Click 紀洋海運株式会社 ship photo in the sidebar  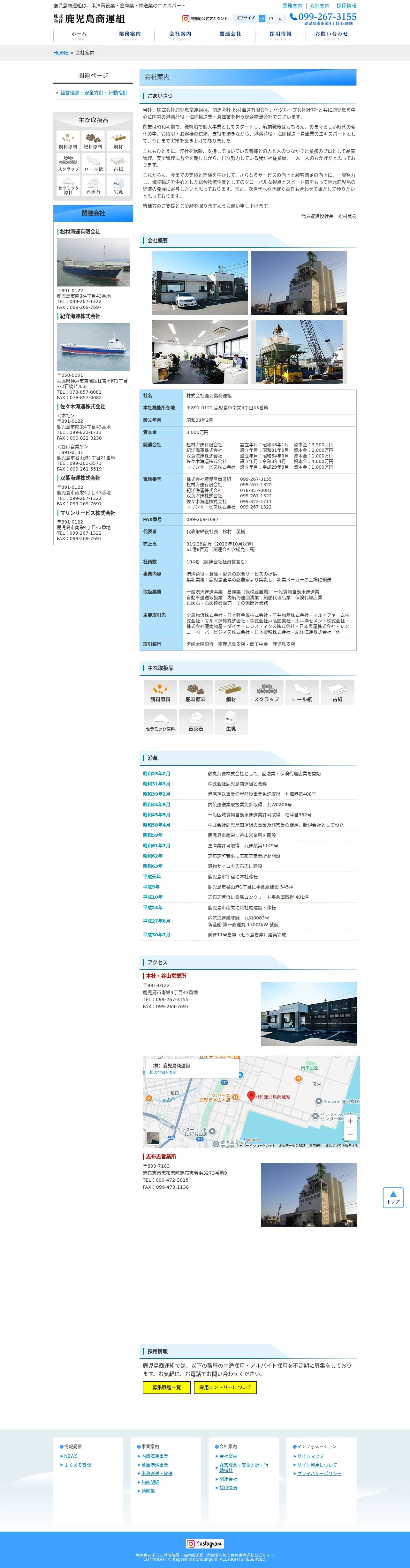(x=93, y=347)
